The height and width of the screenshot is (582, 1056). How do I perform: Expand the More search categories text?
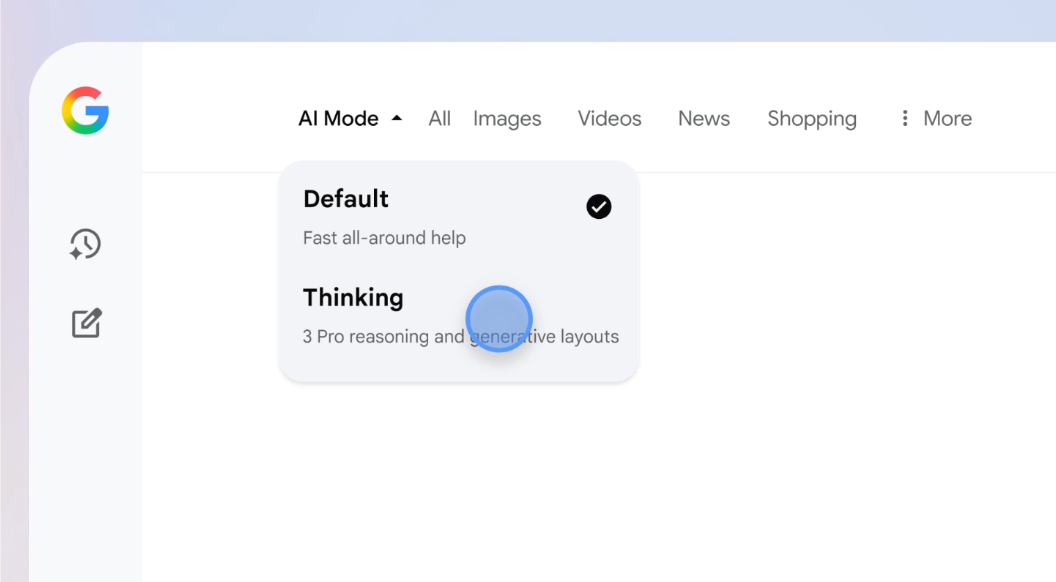pos(947,118)
